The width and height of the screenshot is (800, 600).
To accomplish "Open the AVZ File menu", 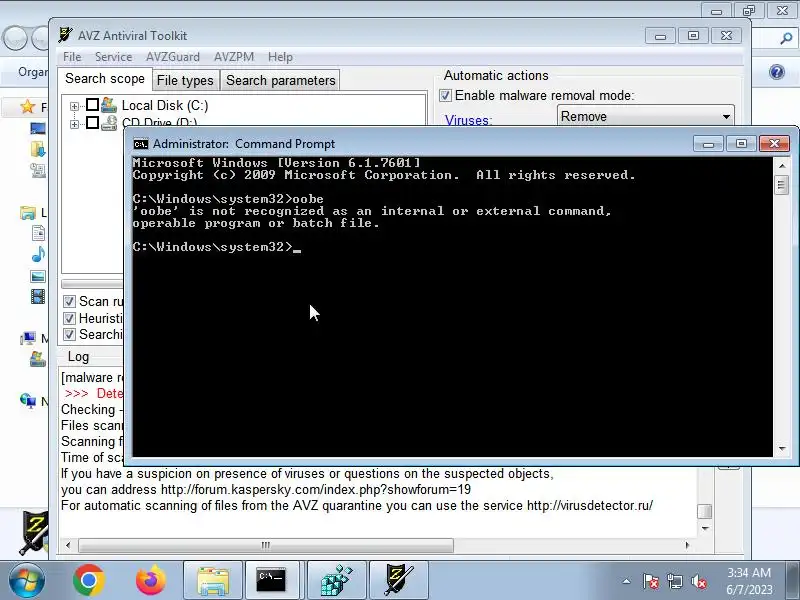I will [72, 57].
